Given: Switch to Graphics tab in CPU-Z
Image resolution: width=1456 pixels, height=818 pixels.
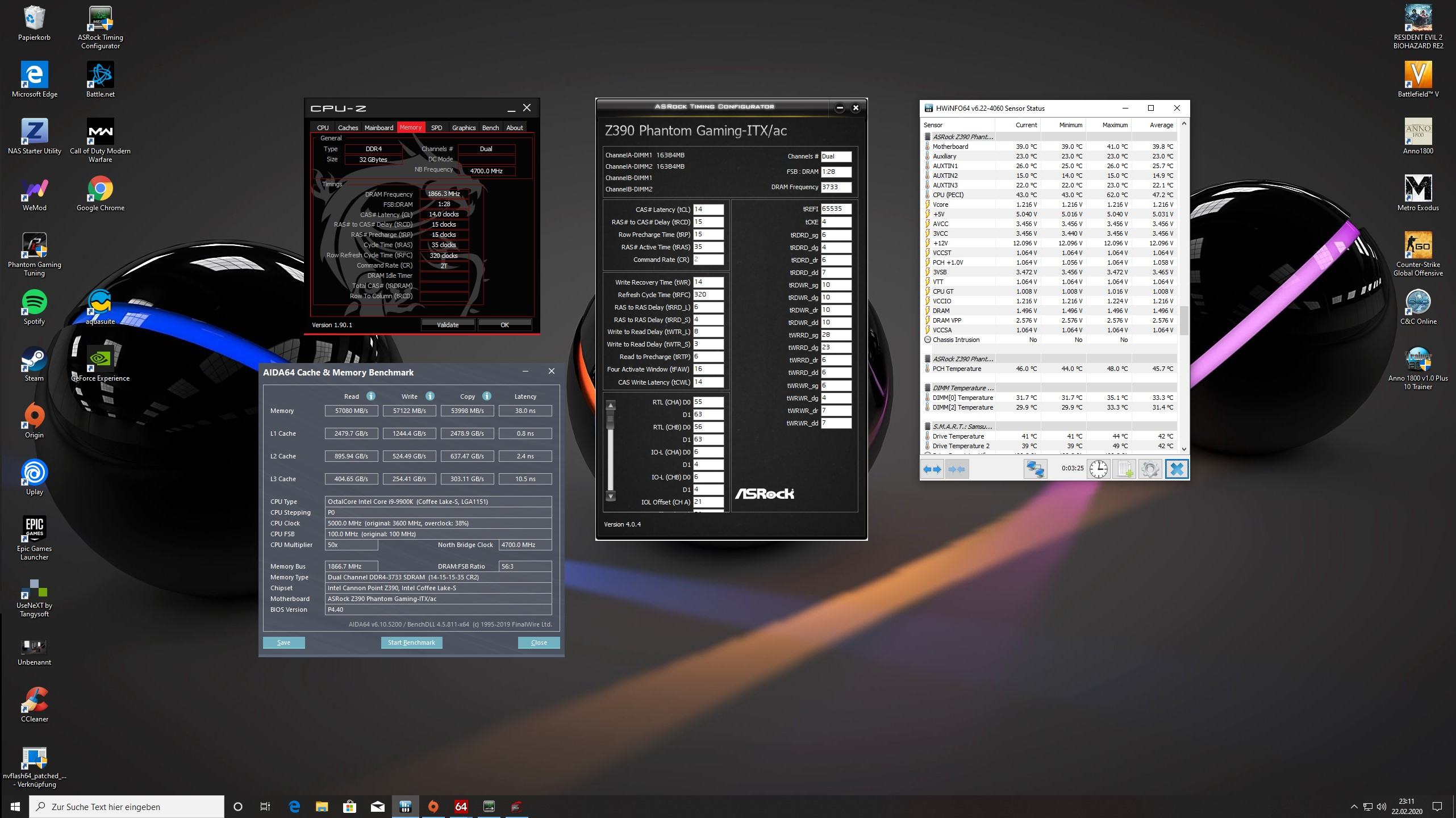Looking at the screenshot, I should [464, 128].
